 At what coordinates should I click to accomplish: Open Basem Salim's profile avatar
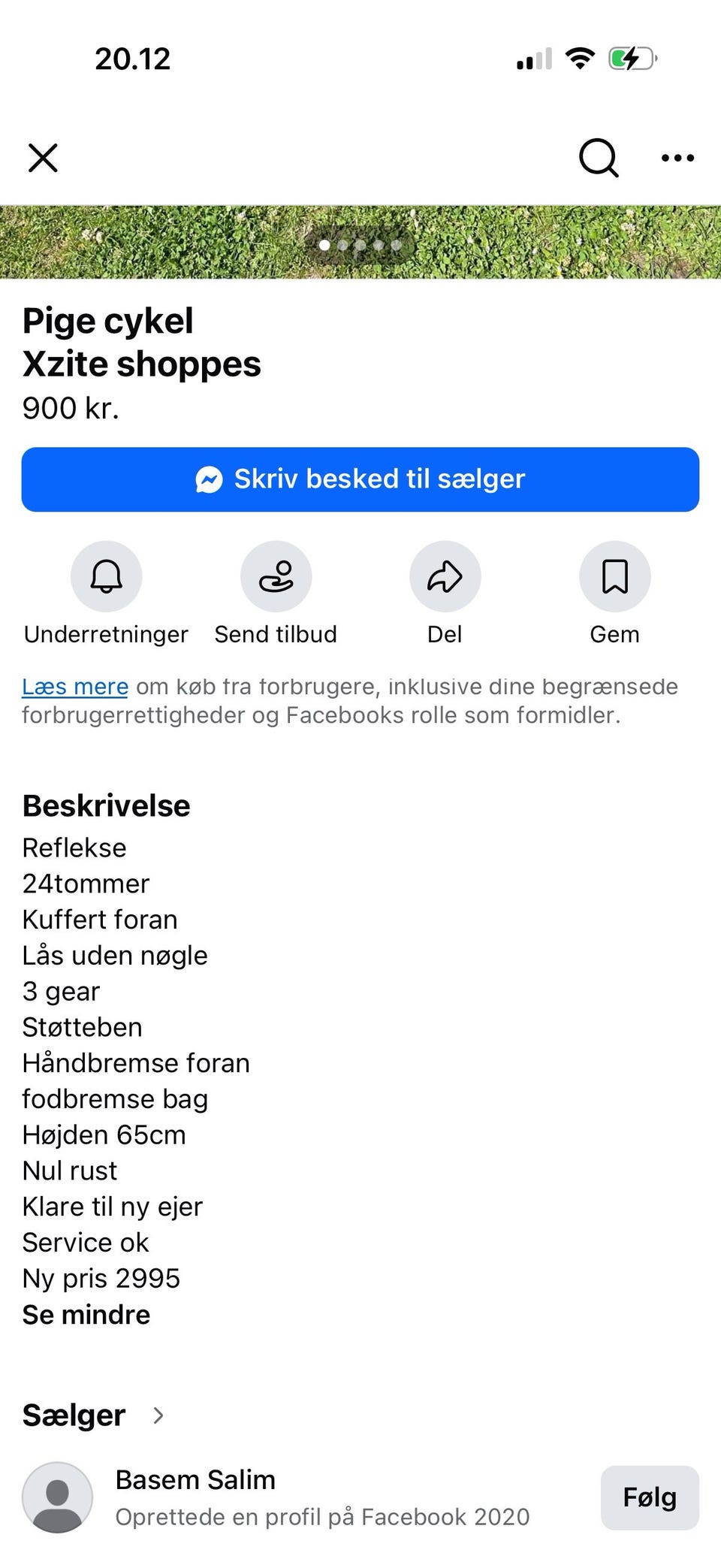pos(58,1497)
